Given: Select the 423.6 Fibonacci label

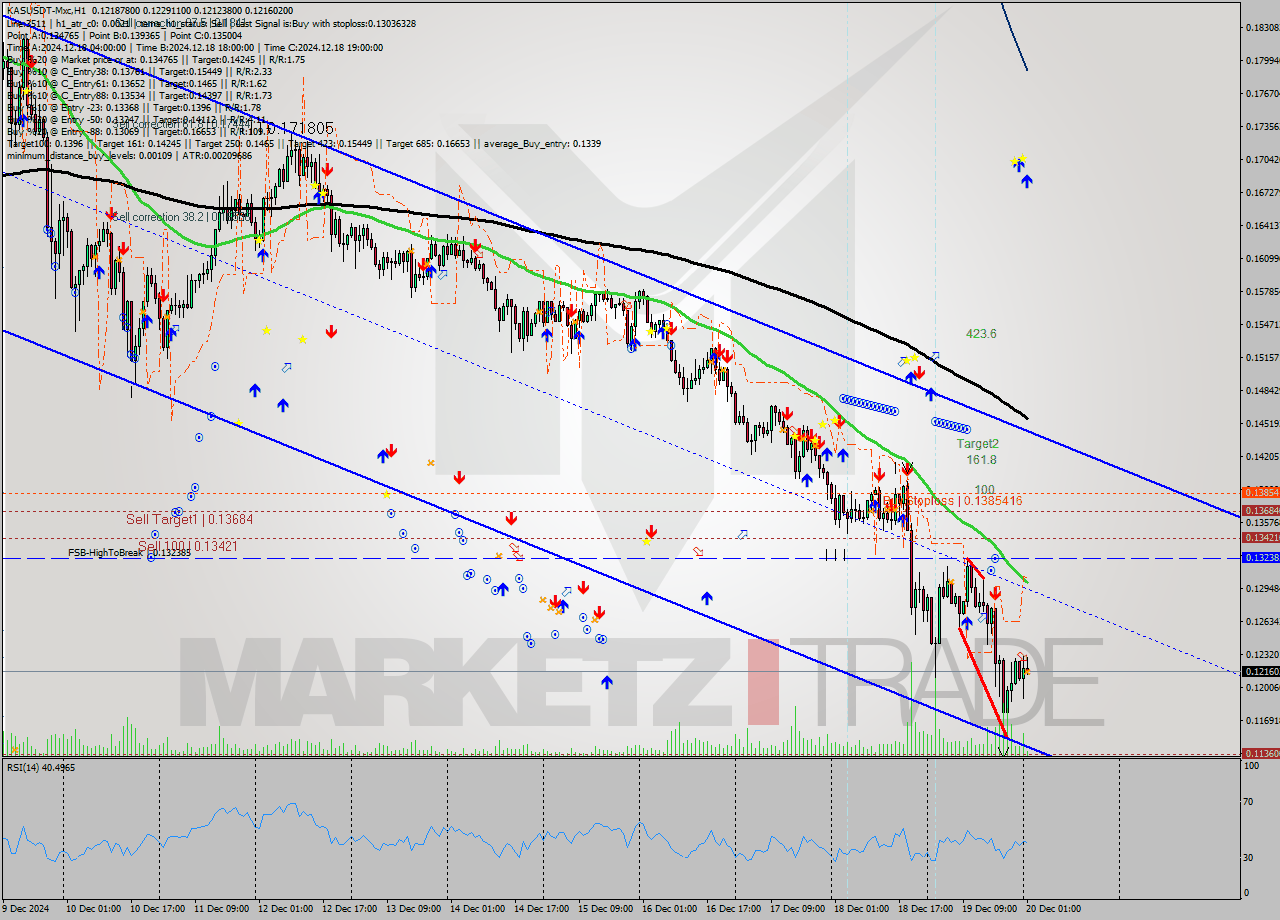Looking at the screenshot, I should 980,334.
